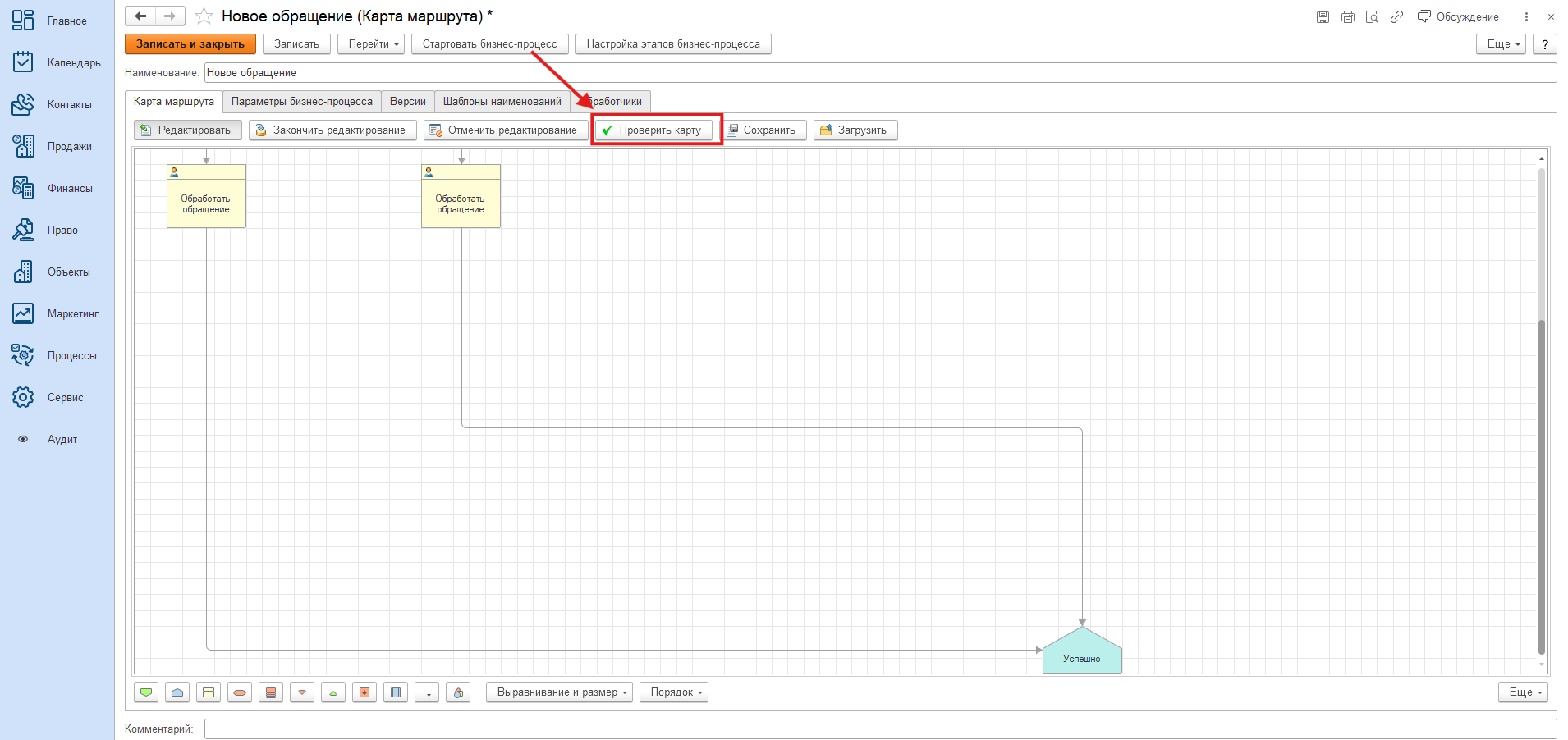Select the Успешно completion shape
The width and height of the screenshot is (1568, 740).
1082,651
